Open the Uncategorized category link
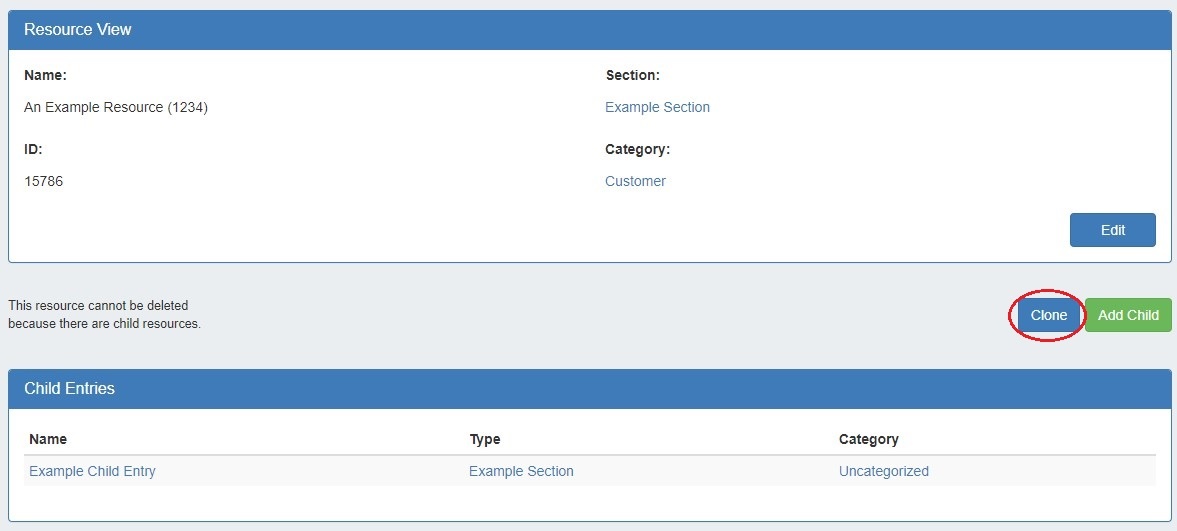 coord(883,471)
